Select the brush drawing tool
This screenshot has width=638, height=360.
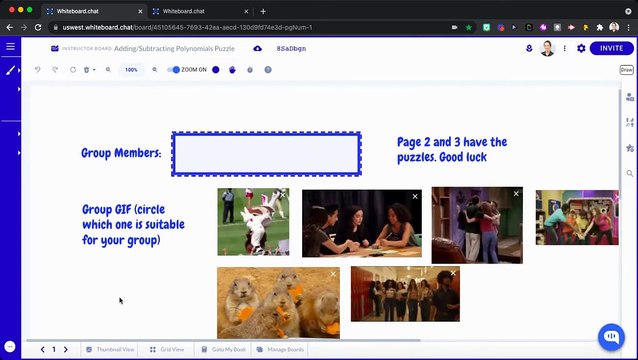pos(10,70)
